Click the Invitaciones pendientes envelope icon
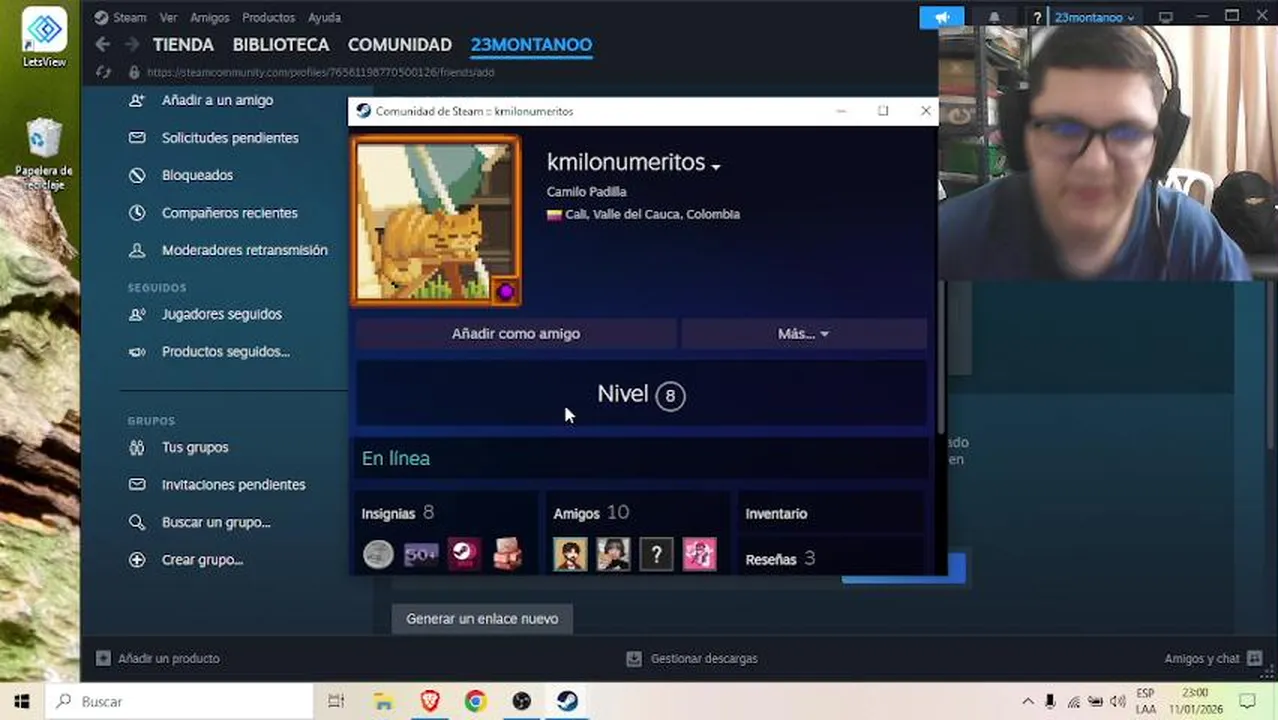This screenshot has width=1278, height=720. (x=137, y=485)
